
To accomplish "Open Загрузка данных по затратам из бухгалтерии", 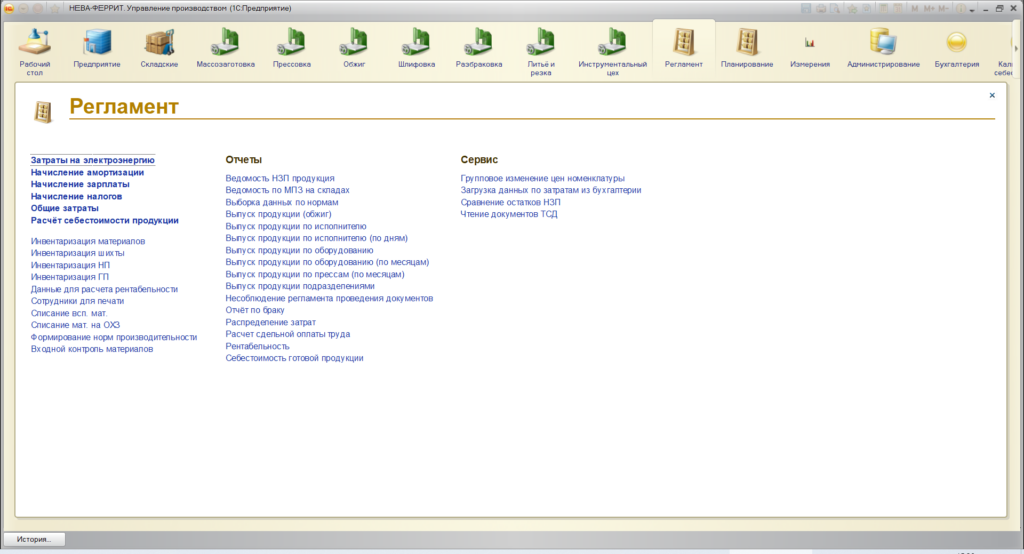I will coord(551,190).
